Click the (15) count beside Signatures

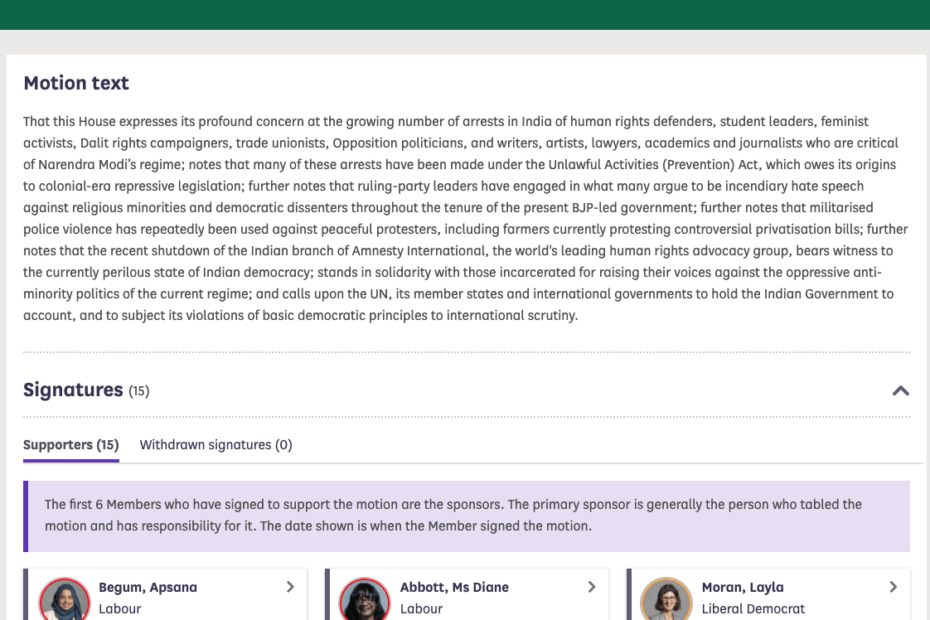click(x=139, y=391)
